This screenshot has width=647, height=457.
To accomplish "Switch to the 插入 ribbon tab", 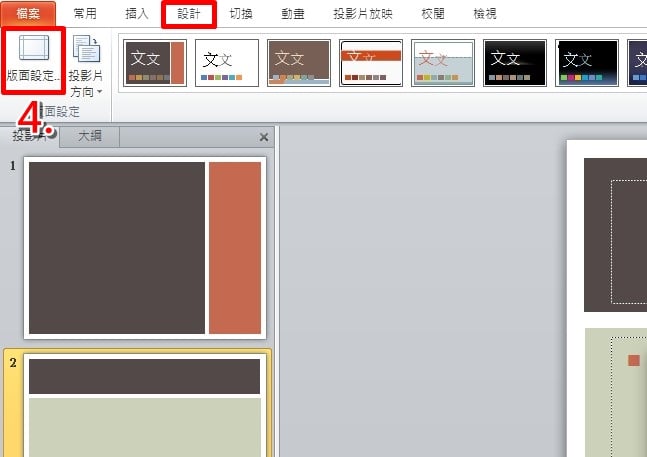I will tap(137, 14).
